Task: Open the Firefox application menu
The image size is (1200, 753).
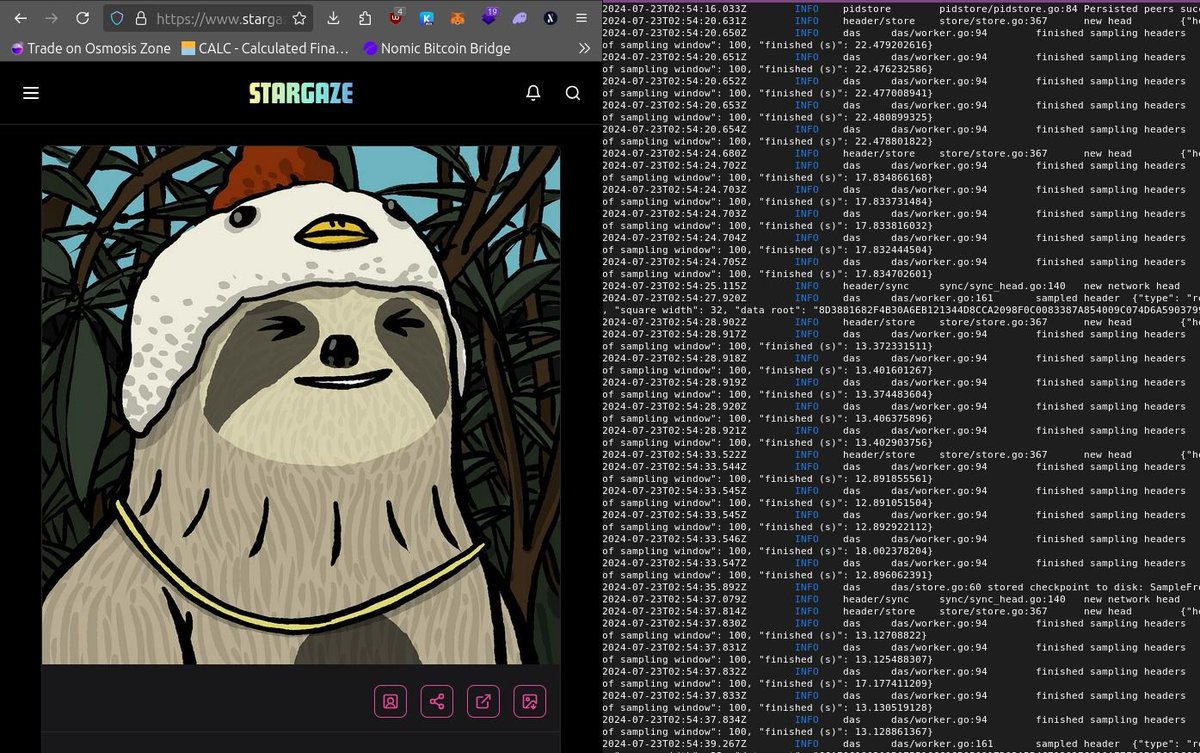Action: pos(581,18)
